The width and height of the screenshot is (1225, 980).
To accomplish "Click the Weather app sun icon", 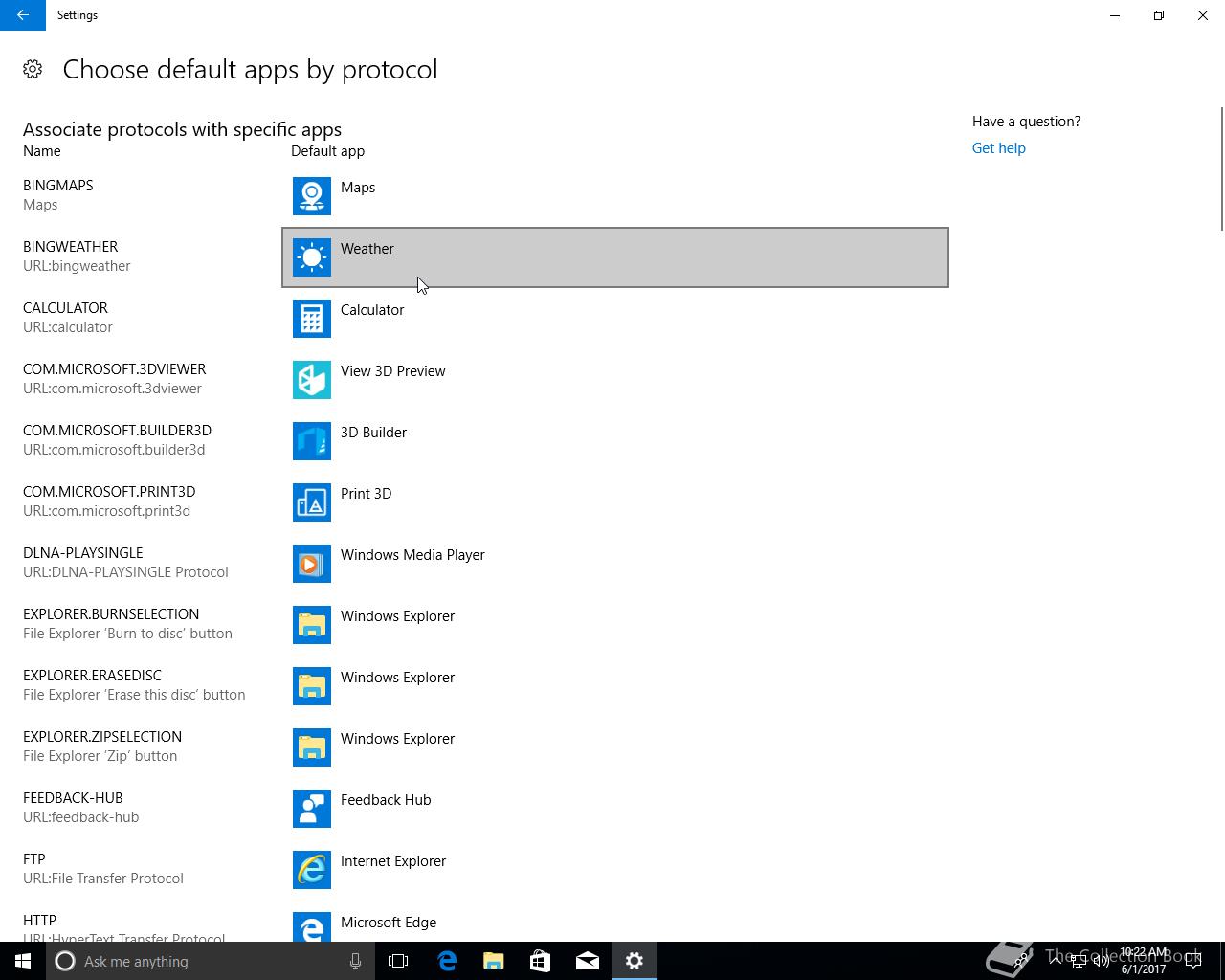I will click(x=312, y=257).
